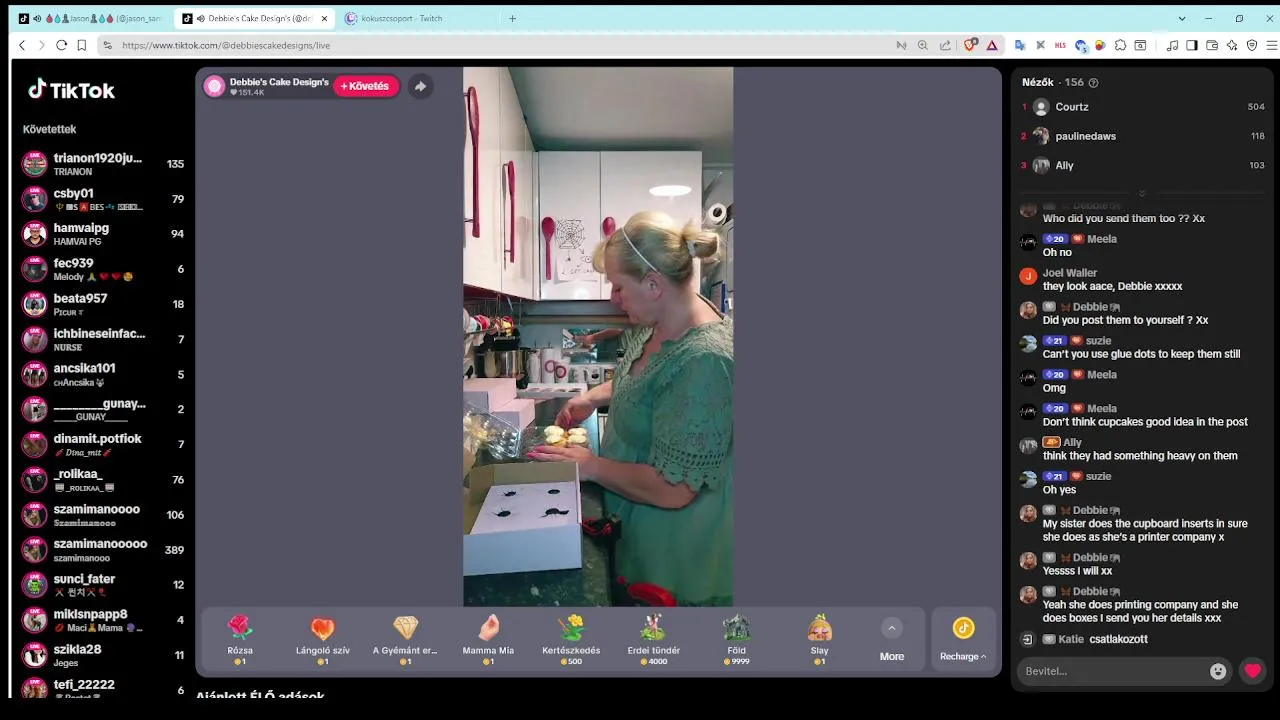Screen dimensions: 1280x720
Task: Open Debbie's Cake Design's profile avatar
Action: [x=214, y=86]
